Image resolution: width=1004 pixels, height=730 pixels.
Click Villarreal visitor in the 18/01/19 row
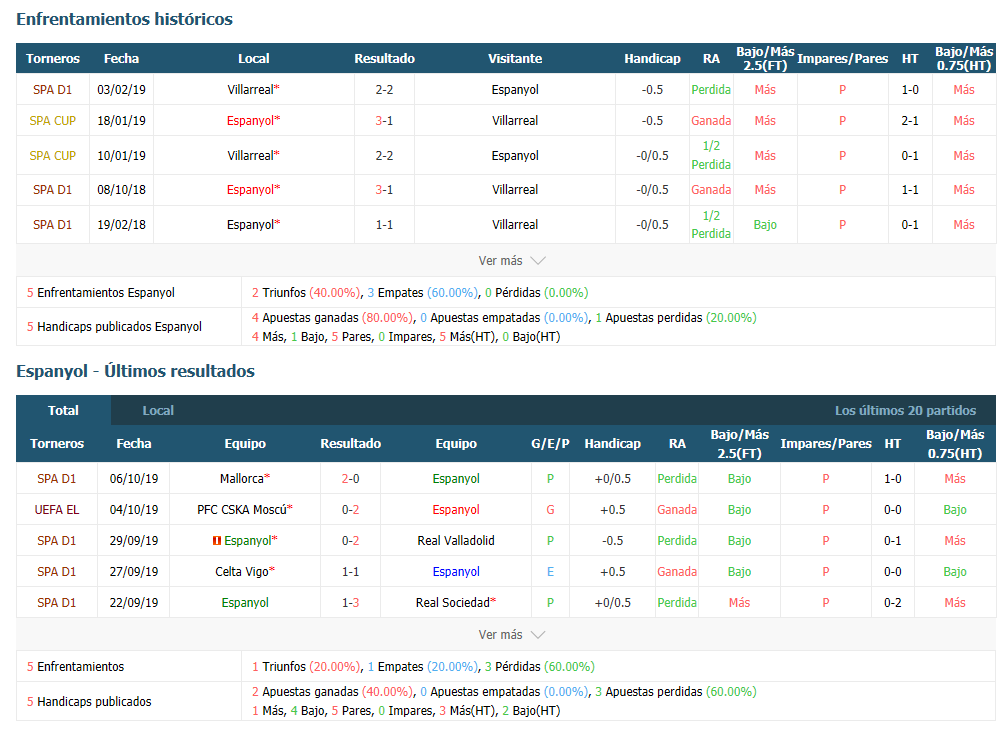(x=515, y=120)
